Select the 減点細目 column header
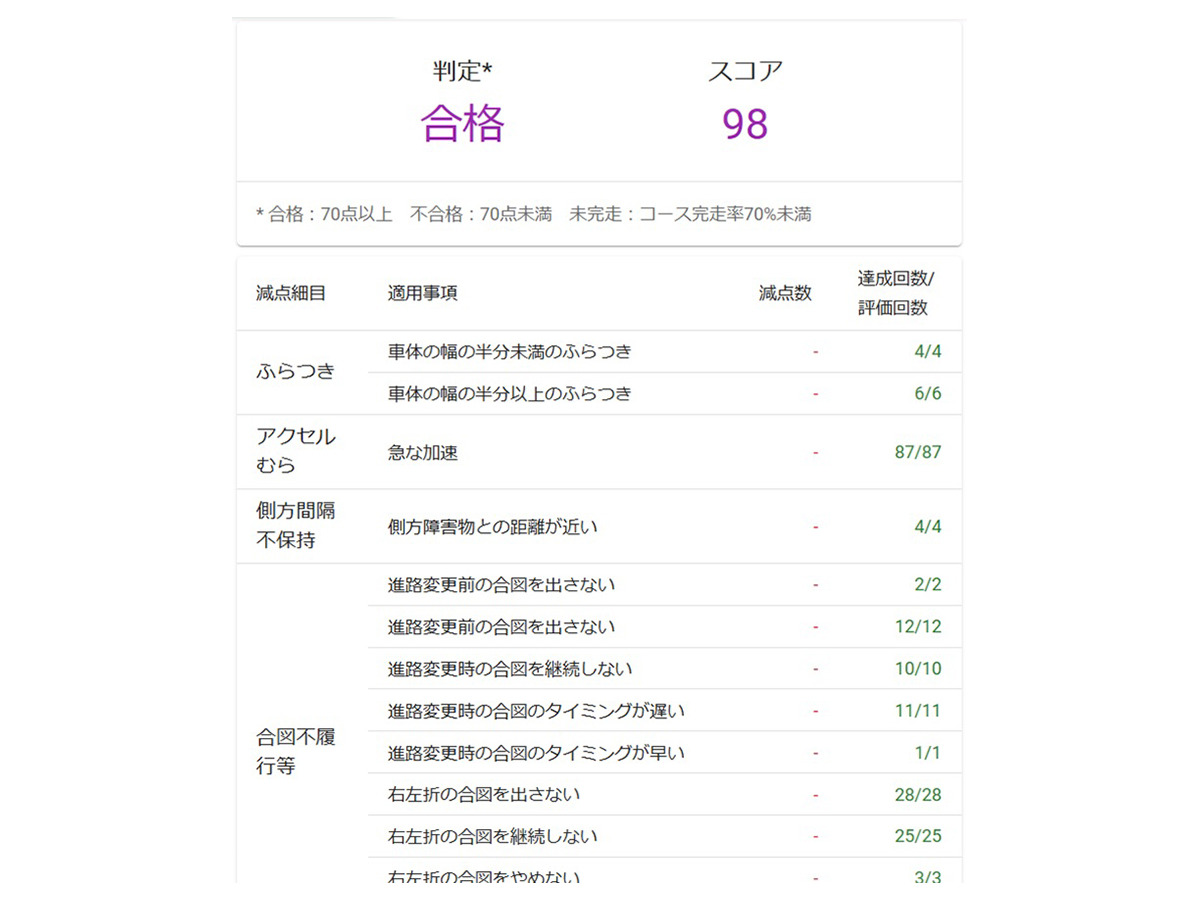The height and width of the screenshot is (900, 1200). (291, 294)
